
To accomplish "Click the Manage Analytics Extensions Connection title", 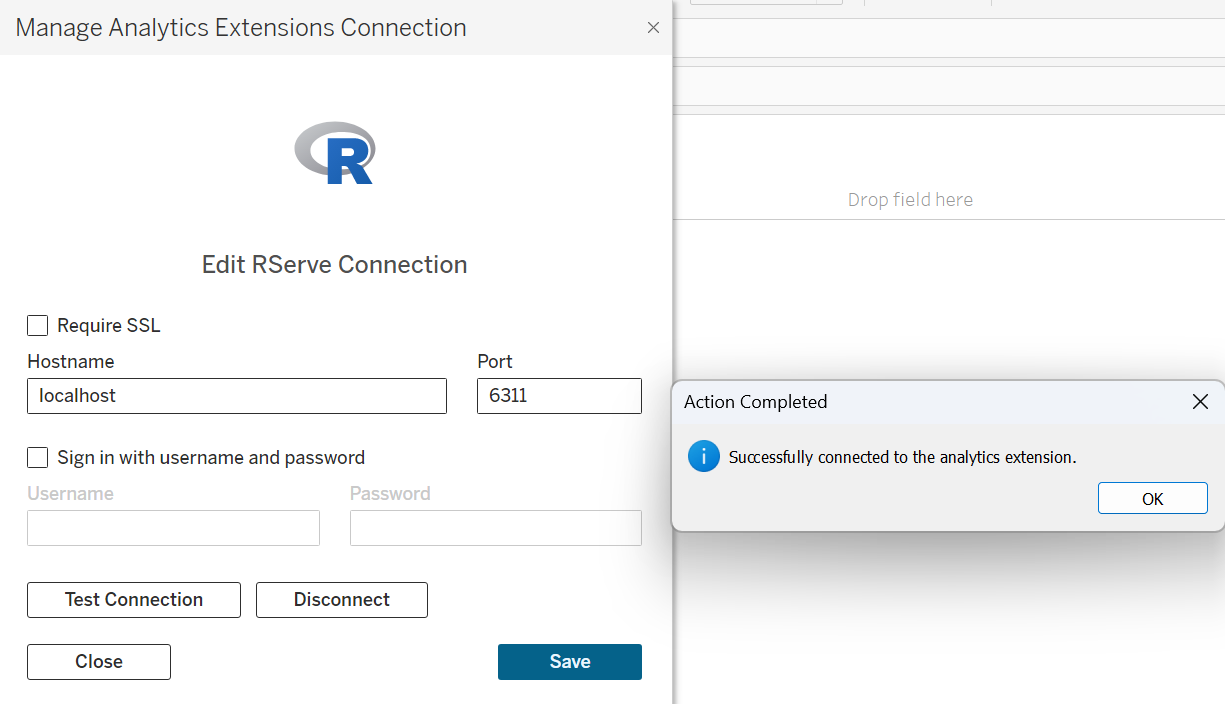I will coord(241,28).
